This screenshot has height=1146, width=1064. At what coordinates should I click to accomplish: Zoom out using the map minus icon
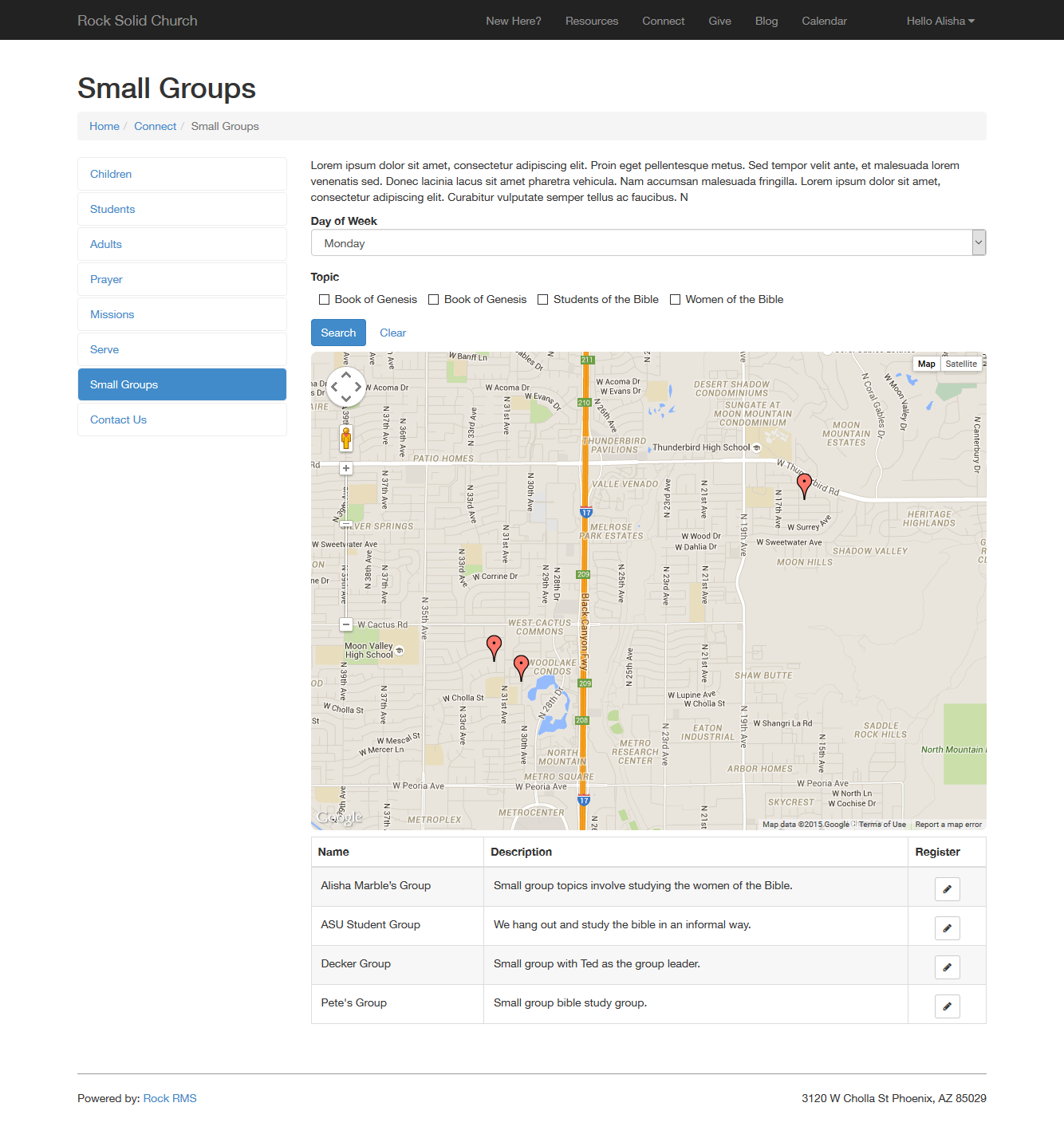[345, 624]
